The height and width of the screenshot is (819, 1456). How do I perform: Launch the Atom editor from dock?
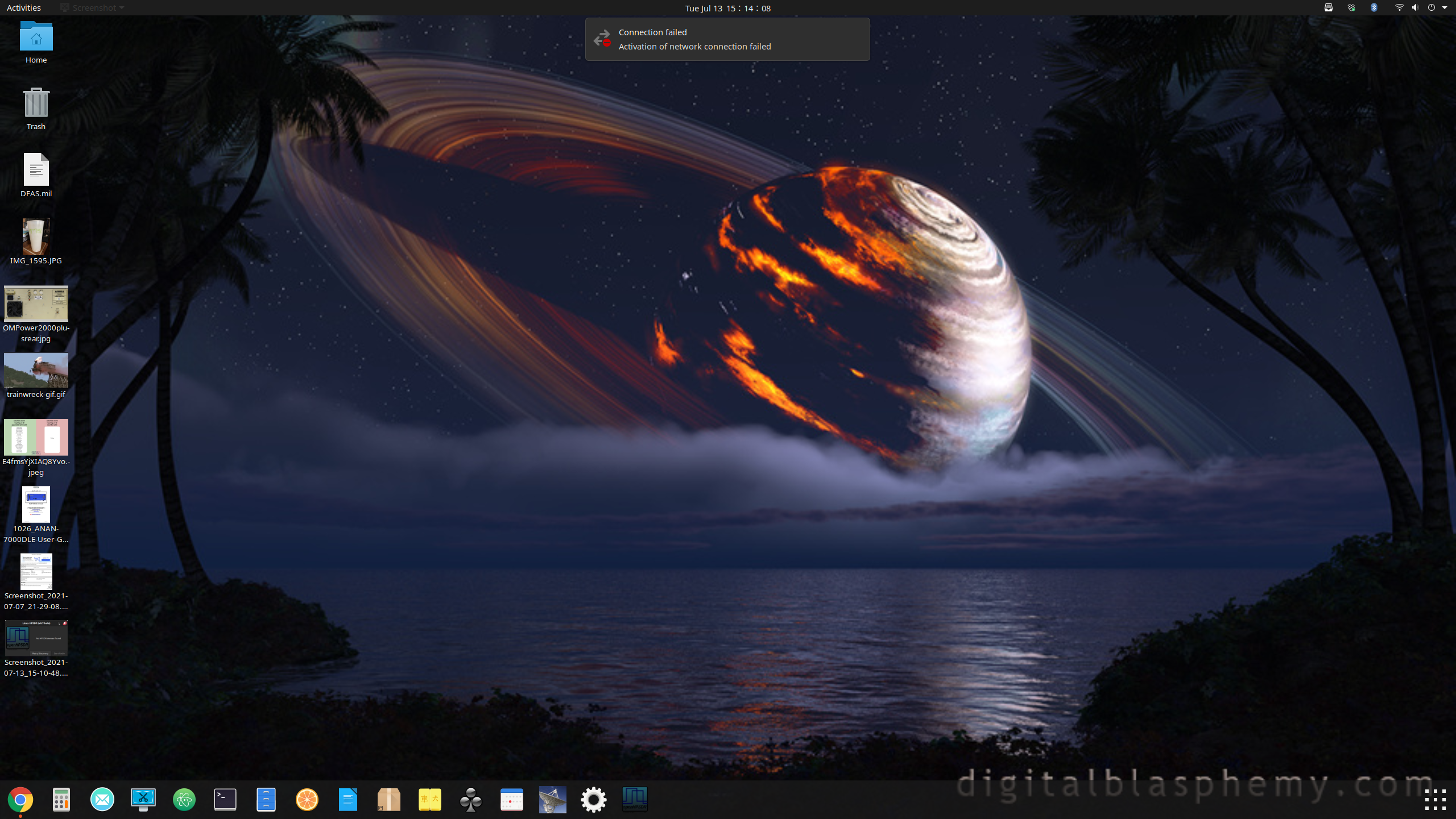[x=184, y=800]
